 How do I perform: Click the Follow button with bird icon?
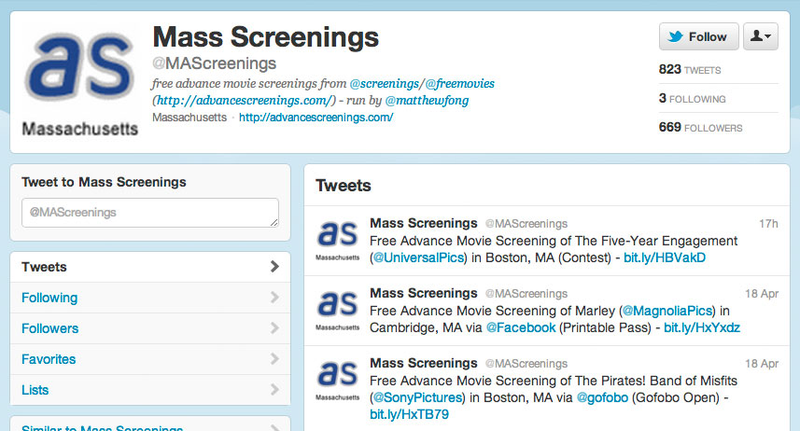tap(698, 37)
